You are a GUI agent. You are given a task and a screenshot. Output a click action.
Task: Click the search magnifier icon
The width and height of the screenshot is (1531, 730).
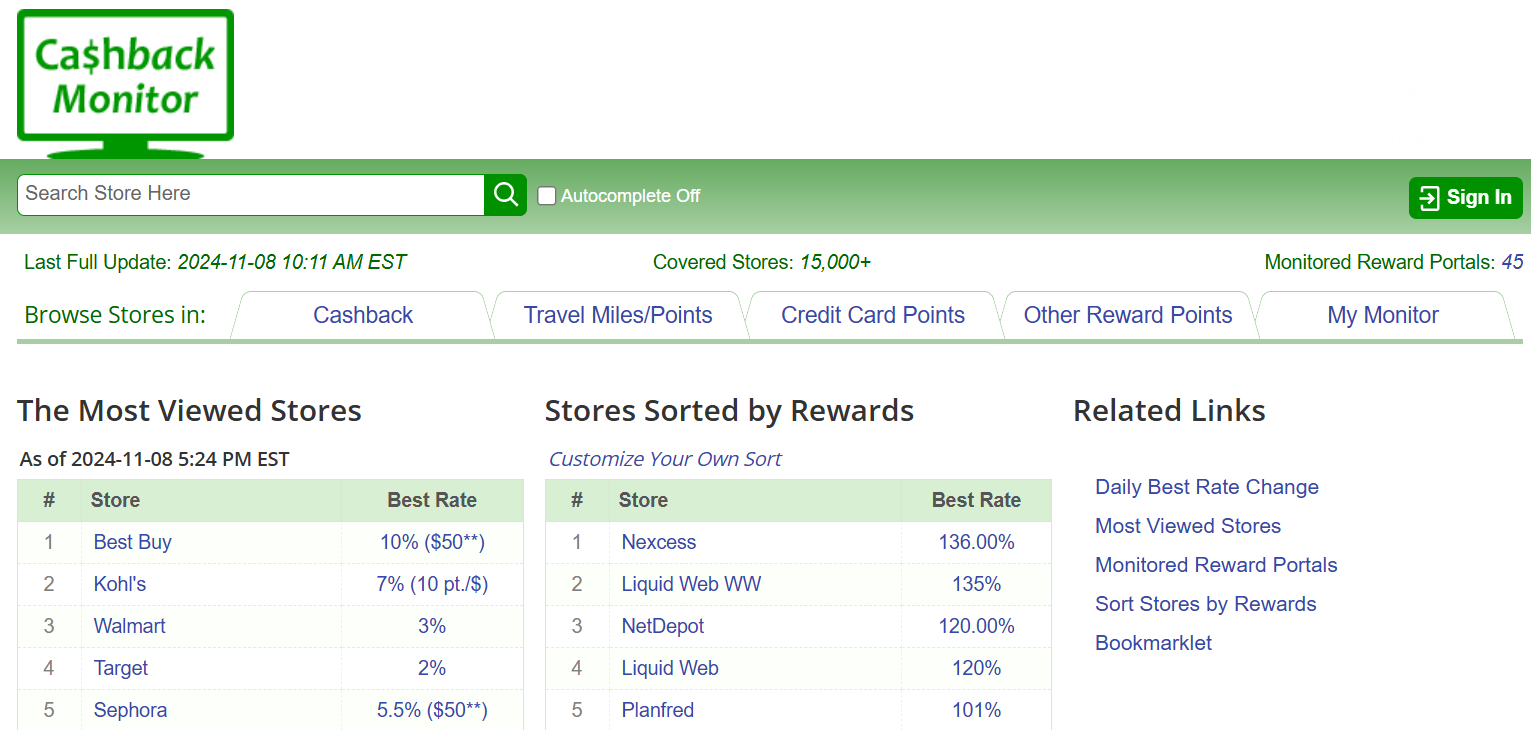pos(504,194)
